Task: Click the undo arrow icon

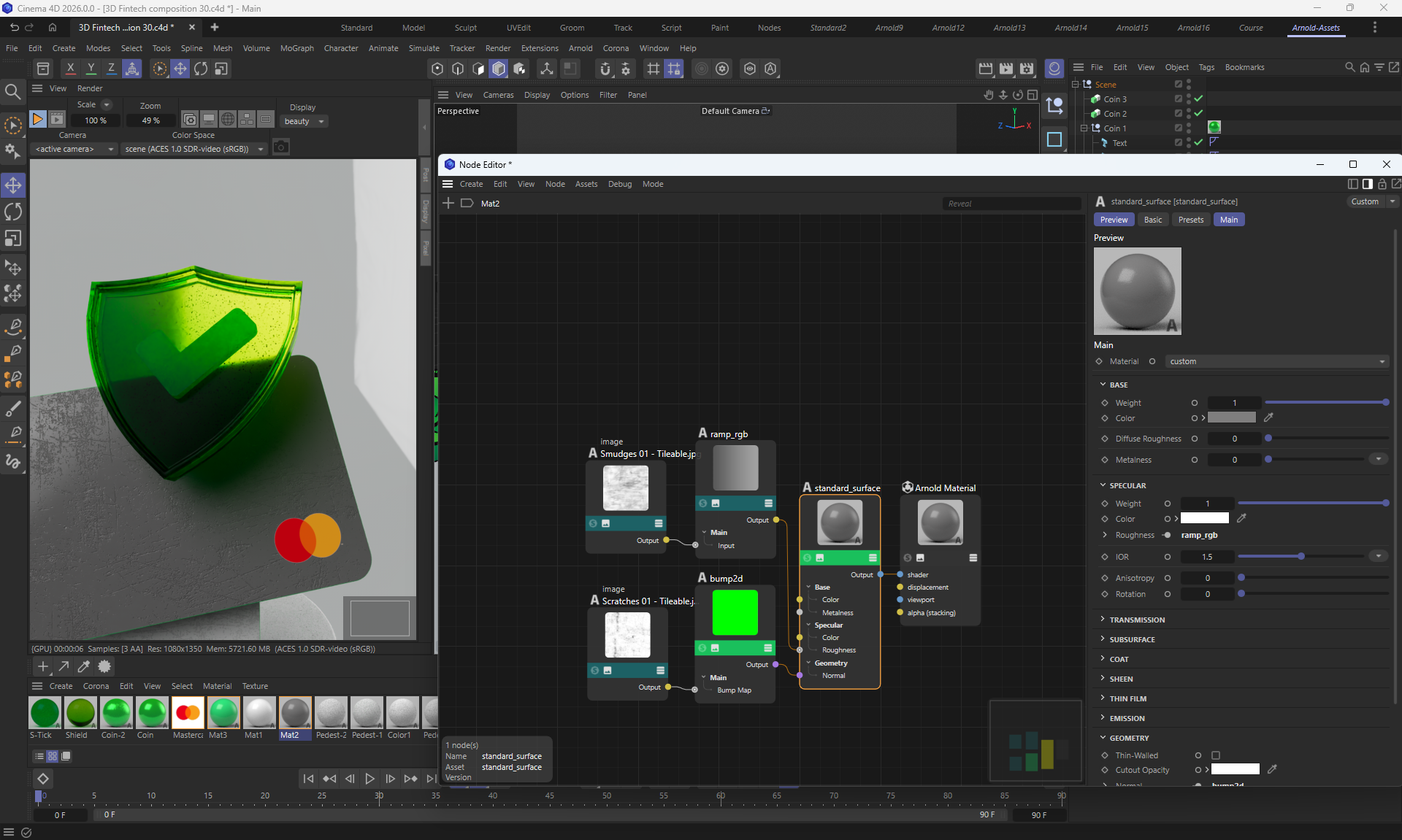Action: [x=14, y=27]
